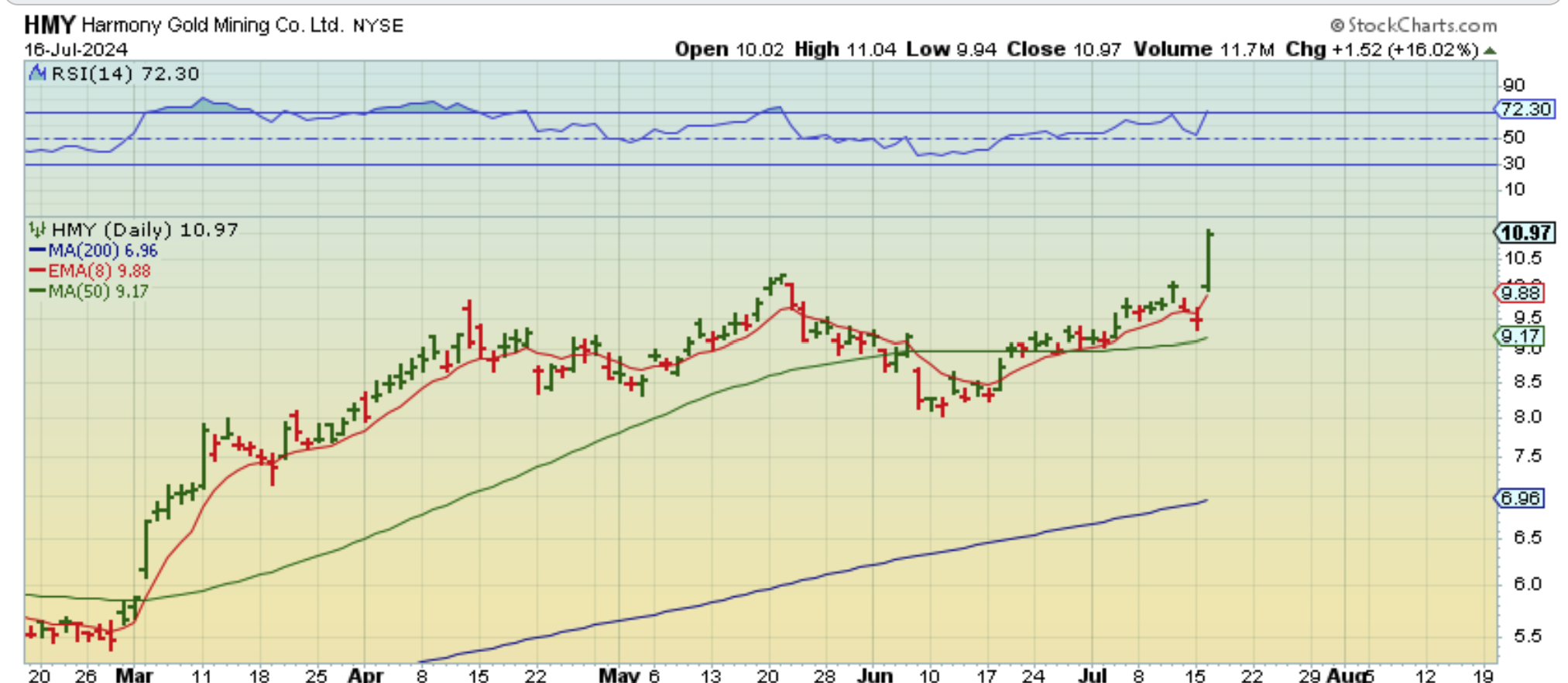Click the Chg +1.52 (+16.02%) value
The height and width of the screenshot is (683, 1568).
(x=1382, y=50)
